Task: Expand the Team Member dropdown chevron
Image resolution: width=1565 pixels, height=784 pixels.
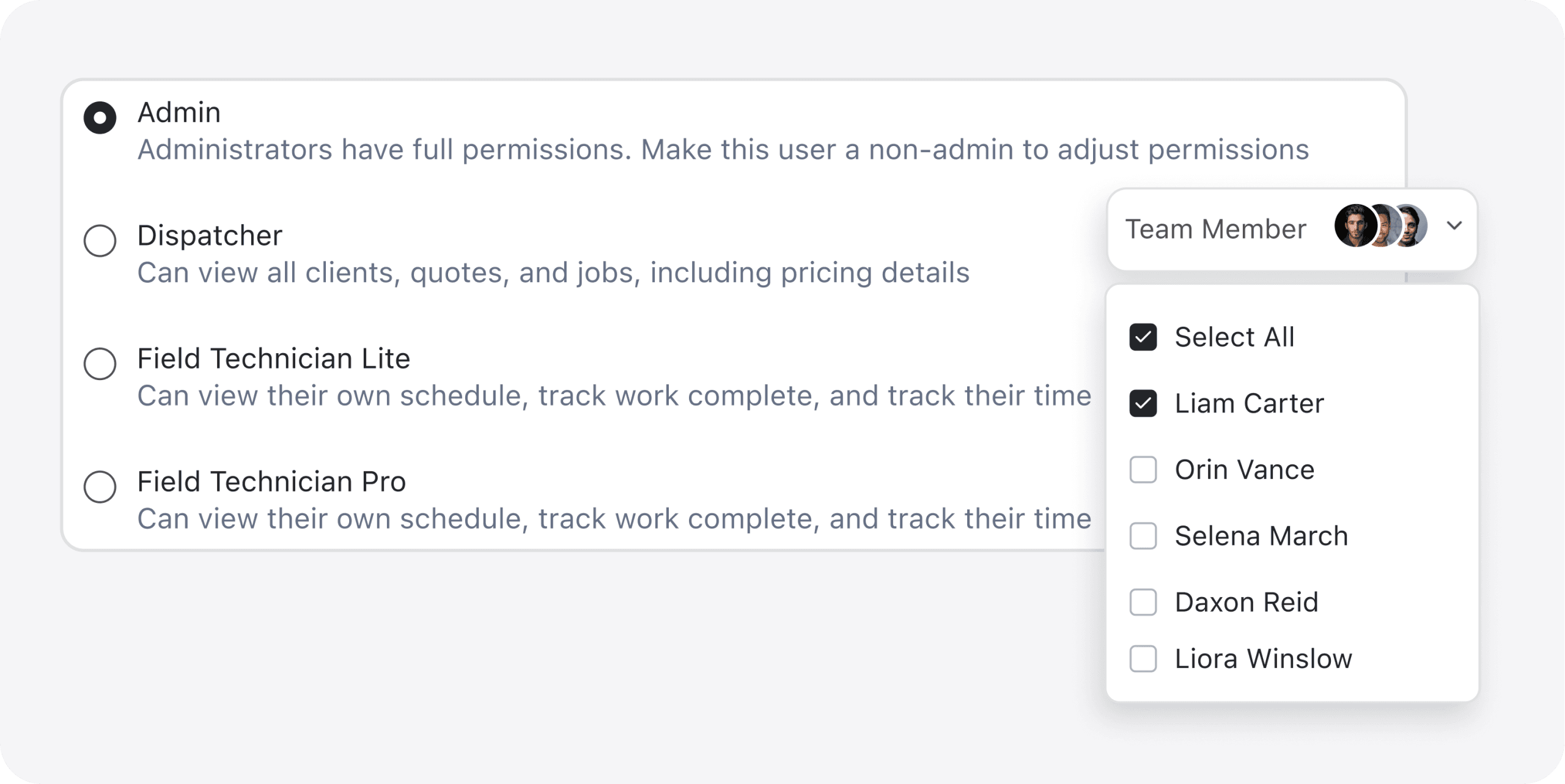Action: [x=1454, y=225]
